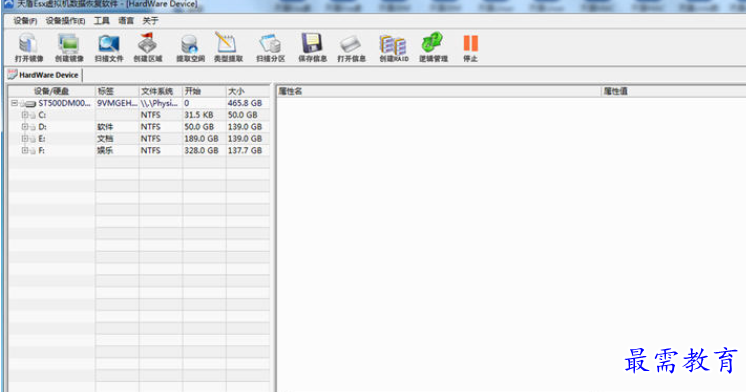Image resolution: width=746 pixels, height=392 pixels.
Task: Select the E: partition in the tree
Action: [42, 139]
